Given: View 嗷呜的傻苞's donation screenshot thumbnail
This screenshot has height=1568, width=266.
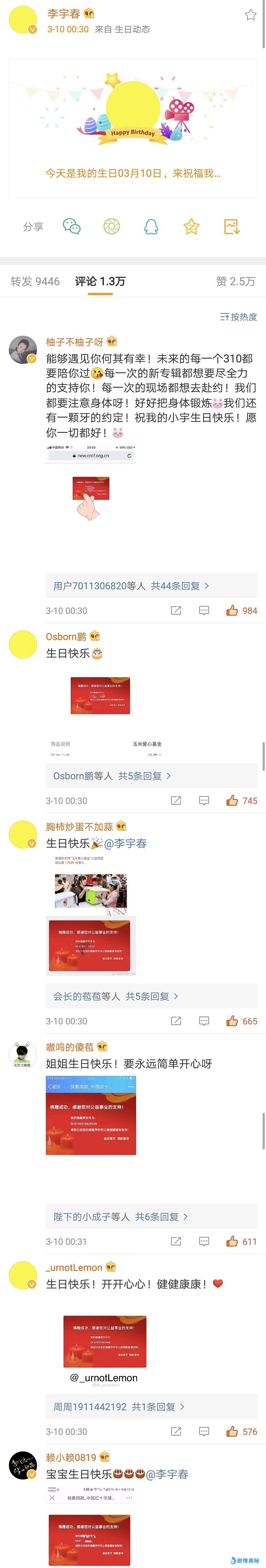Looking at the screenshot, I should pyautogui.click(x=91, y=1115).
